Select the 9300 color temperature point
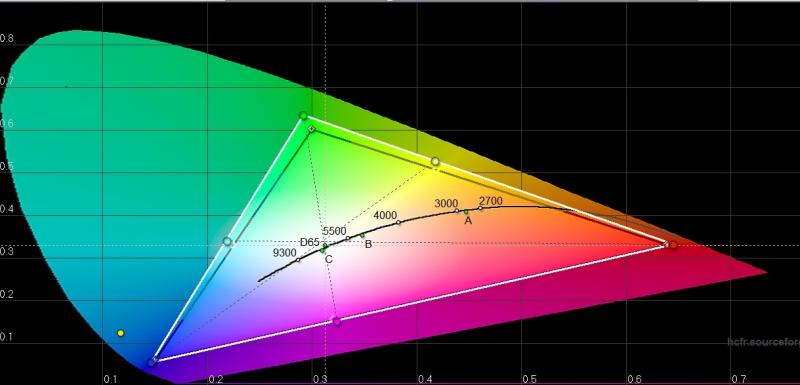Viewport: 800px width, 385px height. [298, 260]
